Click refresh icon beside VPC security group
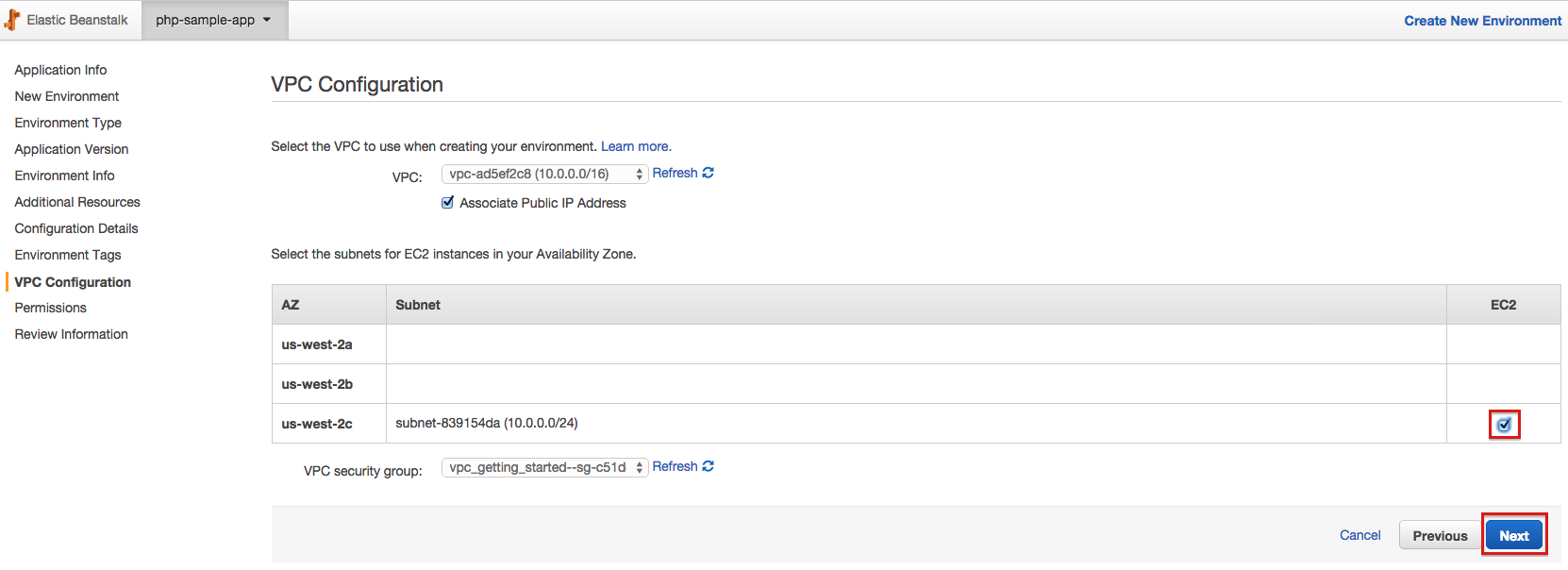The width and height of the screenshot is (1568, 570). (x=709, y=466)
